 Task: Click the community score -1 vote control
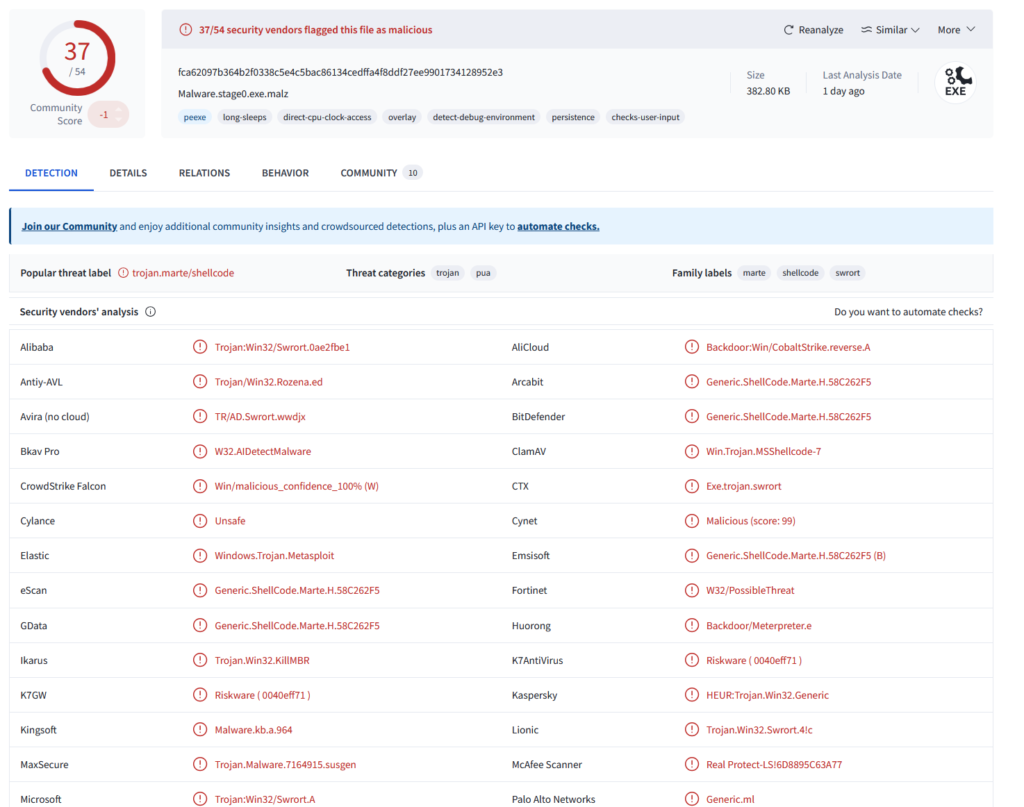pyautogui.click(x=108, y=115)
